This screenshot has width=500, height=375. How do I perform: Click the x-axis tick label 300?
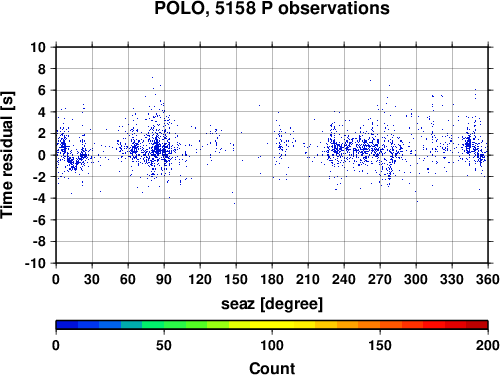pyautogui.click(x=416, y=279)
